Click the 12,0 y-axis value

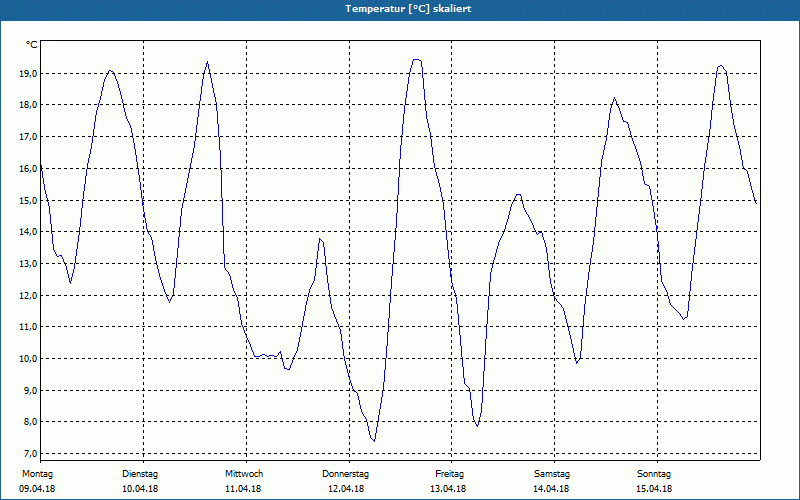coord(28,295)
